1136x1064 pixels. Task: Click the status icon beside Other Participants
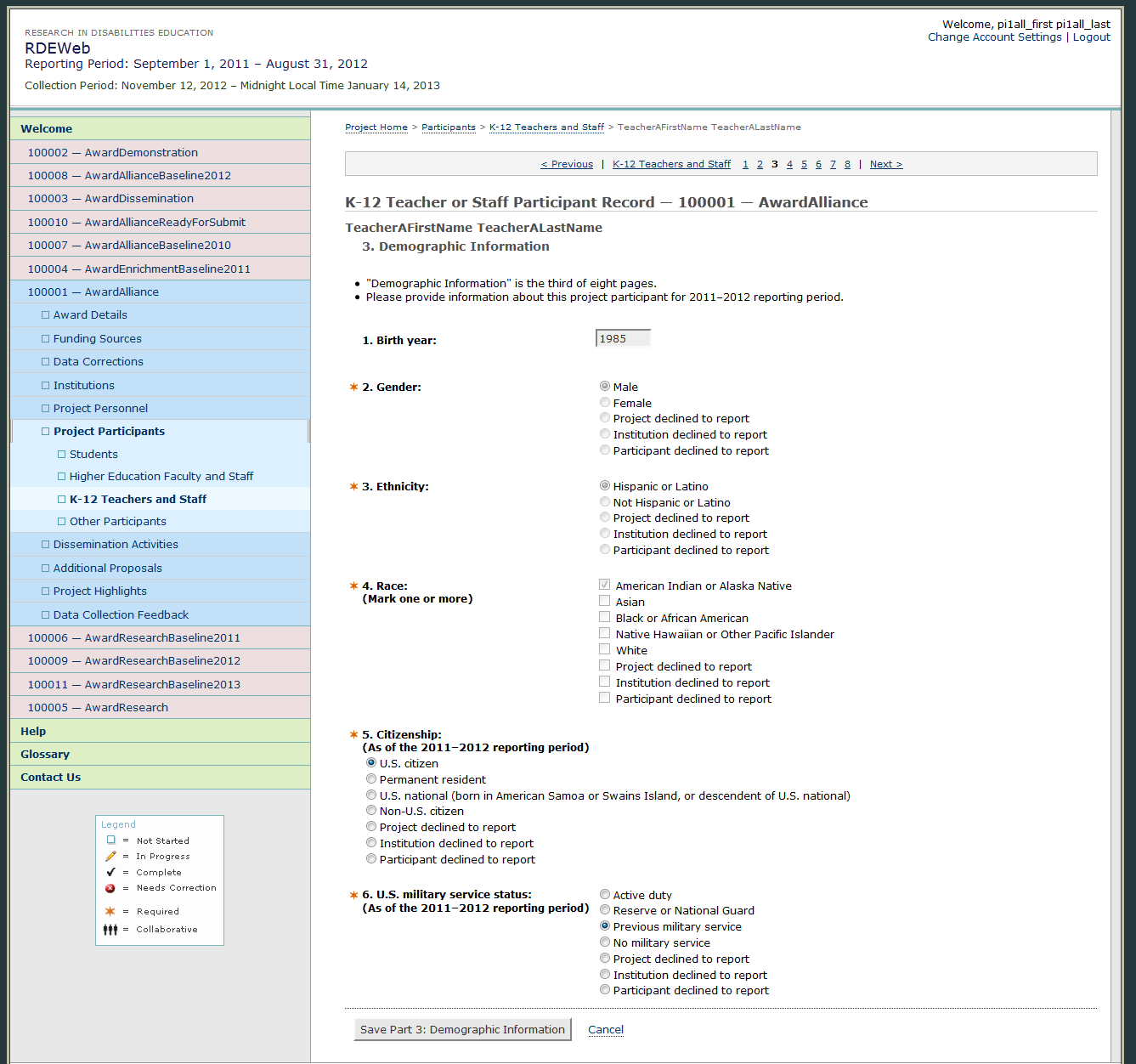click(x=62, y=522)
